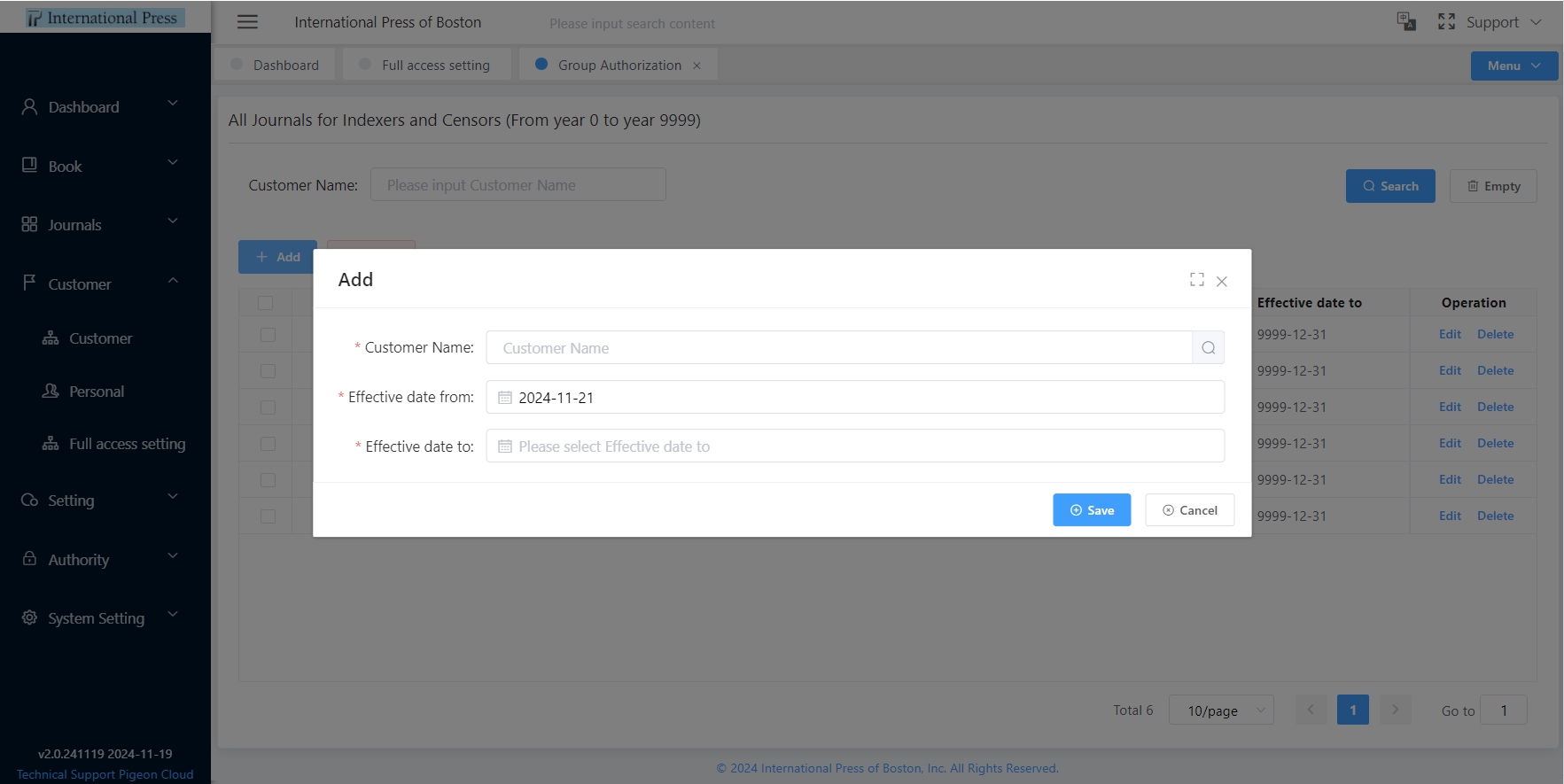Open the Support user dropdown
The width and height of the screenshot is (1564, 784).
pos(1504,22)
